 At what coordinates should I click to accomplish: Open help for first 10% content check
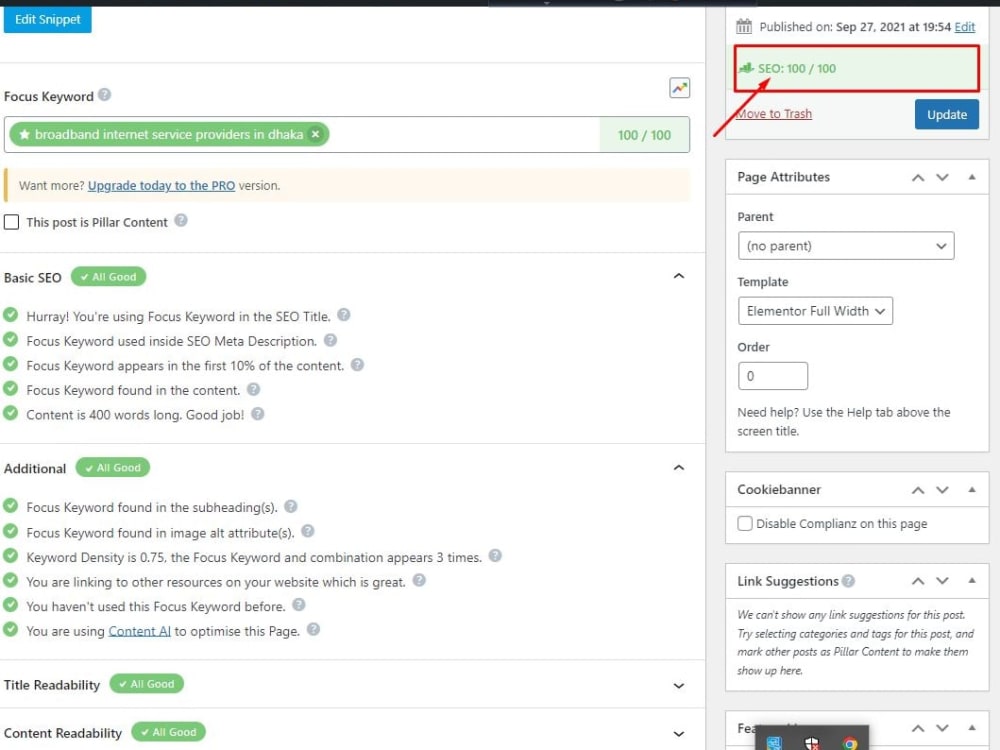358,365
